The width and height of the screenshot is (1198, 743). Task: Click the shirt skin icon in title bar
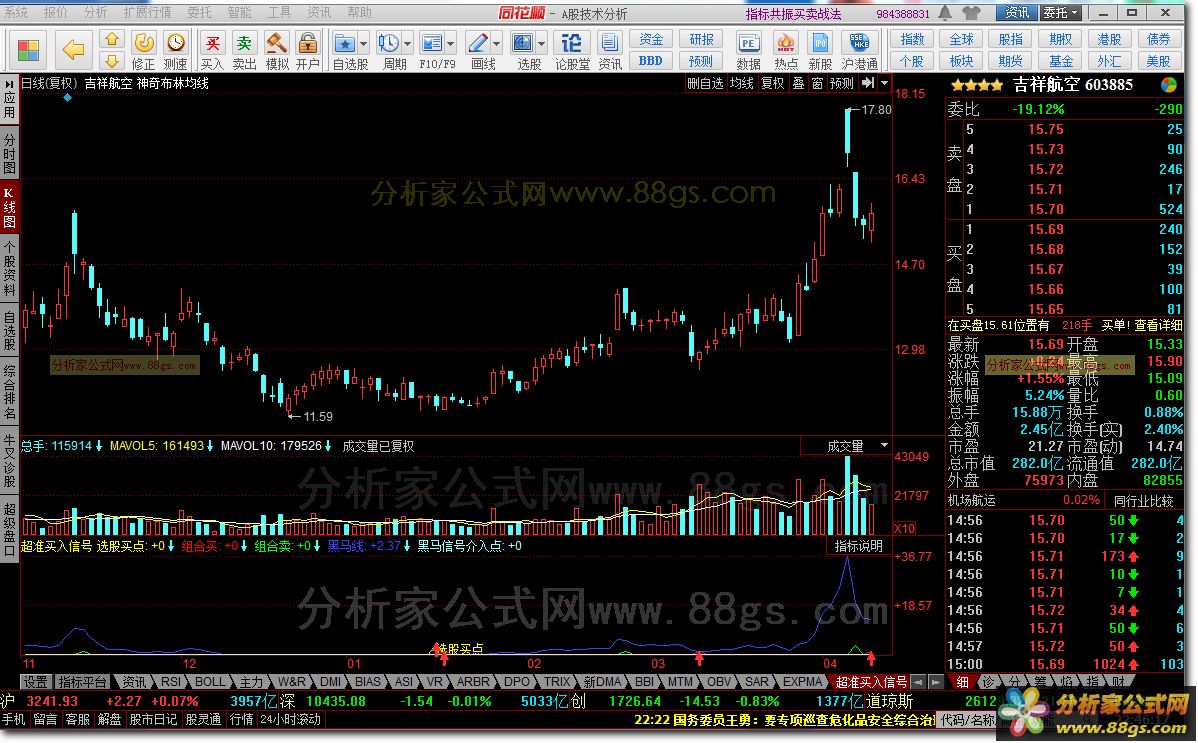click(x=971, y=13)
